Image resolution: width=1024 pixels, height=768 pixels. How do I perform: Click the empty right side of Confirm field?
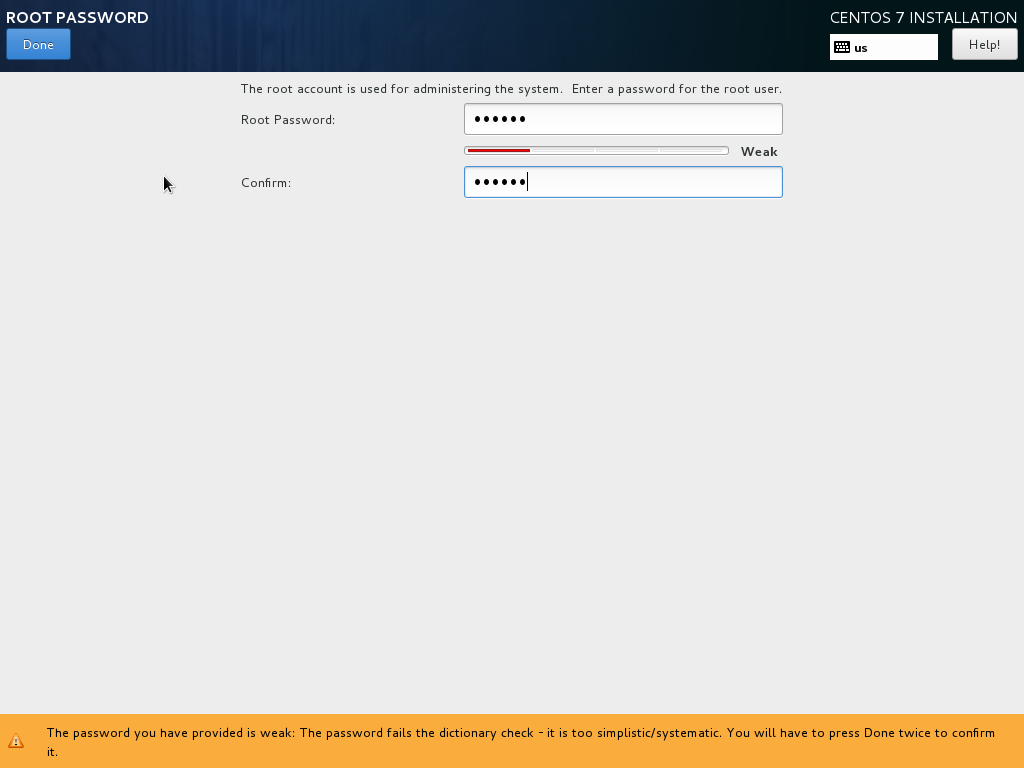tap(700, 182)
